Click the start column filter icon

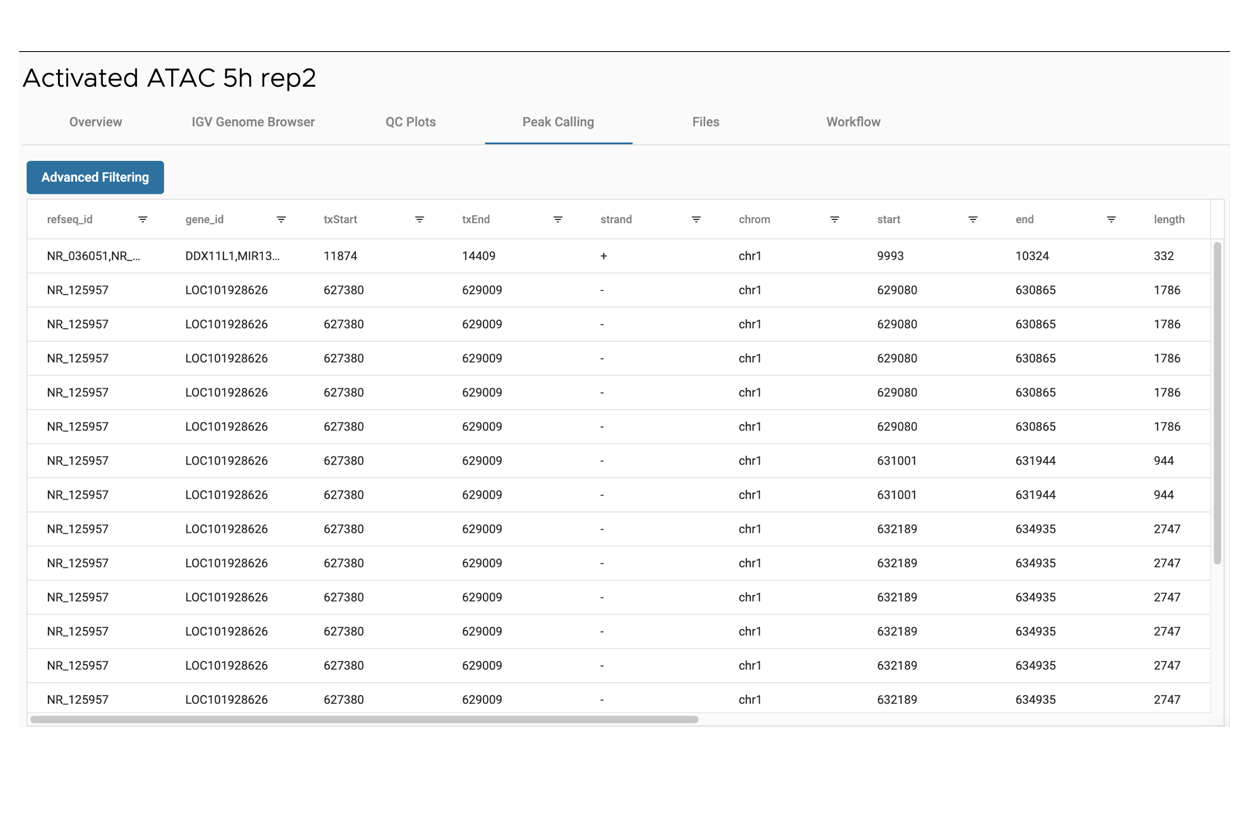[972, 220]
